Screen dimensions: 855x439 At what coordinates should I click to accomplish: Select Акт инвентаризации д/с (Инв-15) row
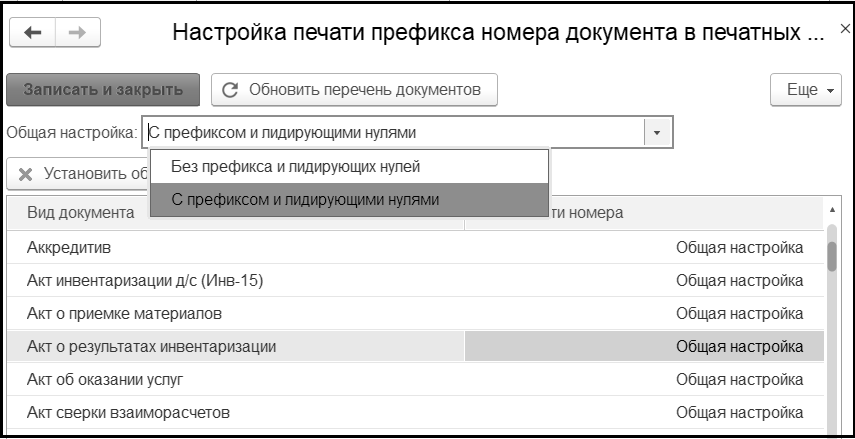click(235, 280)
